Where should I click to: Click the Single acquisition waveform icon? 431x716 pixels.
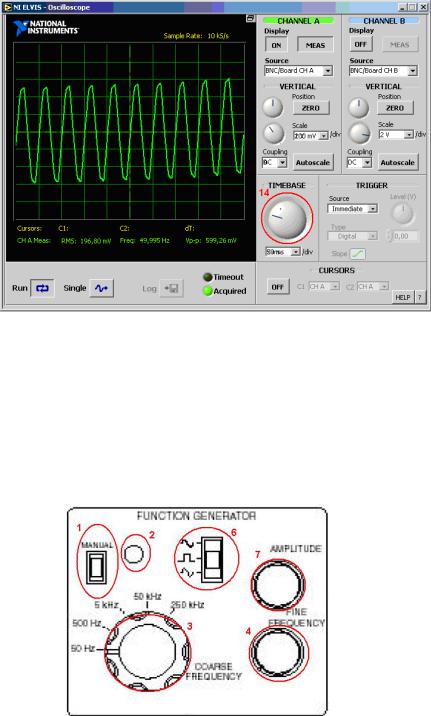point(101,288)
